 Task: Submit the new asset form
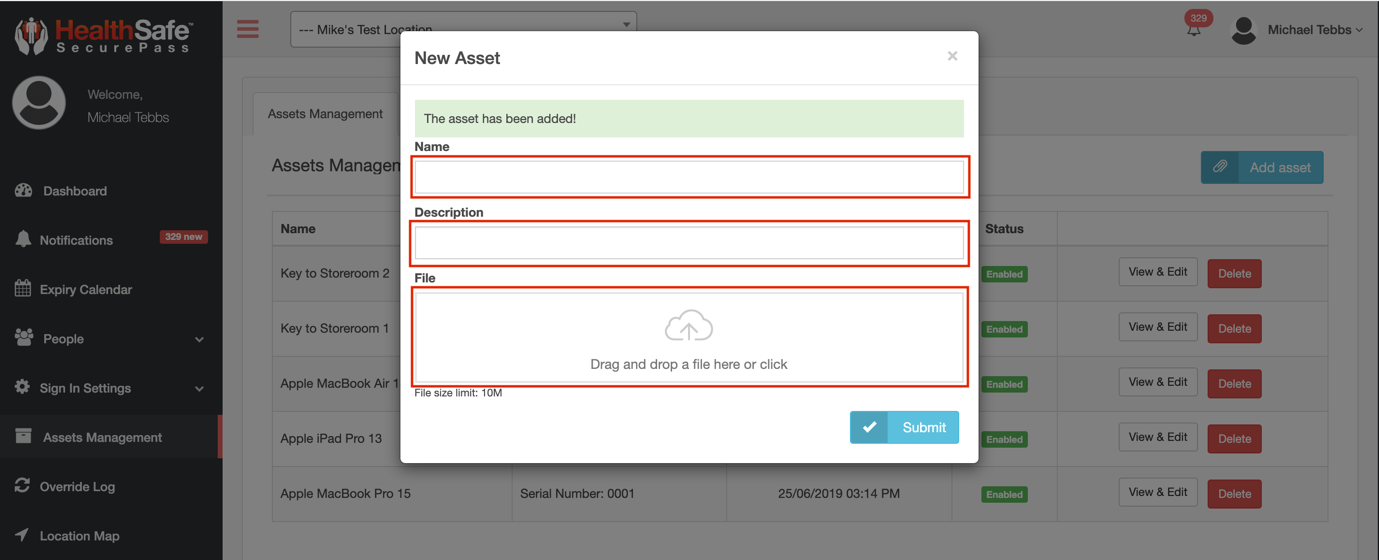click(x=904, y=427)
